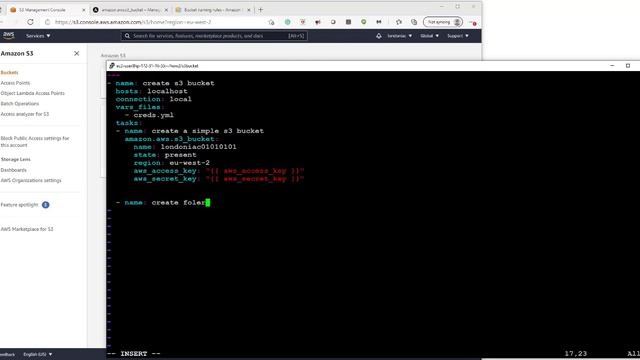
Task: Open the English (US) language dropdown
Action: coord(38,354)
